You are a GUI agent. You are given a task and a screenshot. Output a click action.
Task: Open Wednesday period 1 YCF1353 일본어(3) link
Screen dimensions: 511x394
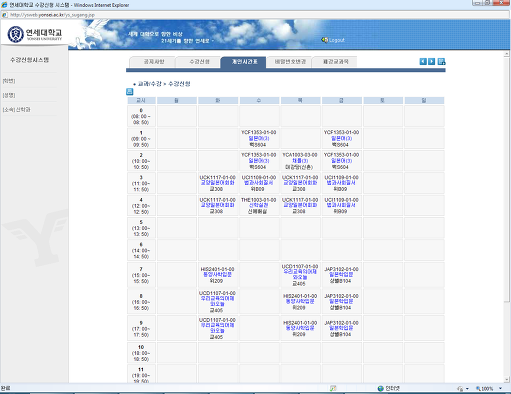pos(259,138)
